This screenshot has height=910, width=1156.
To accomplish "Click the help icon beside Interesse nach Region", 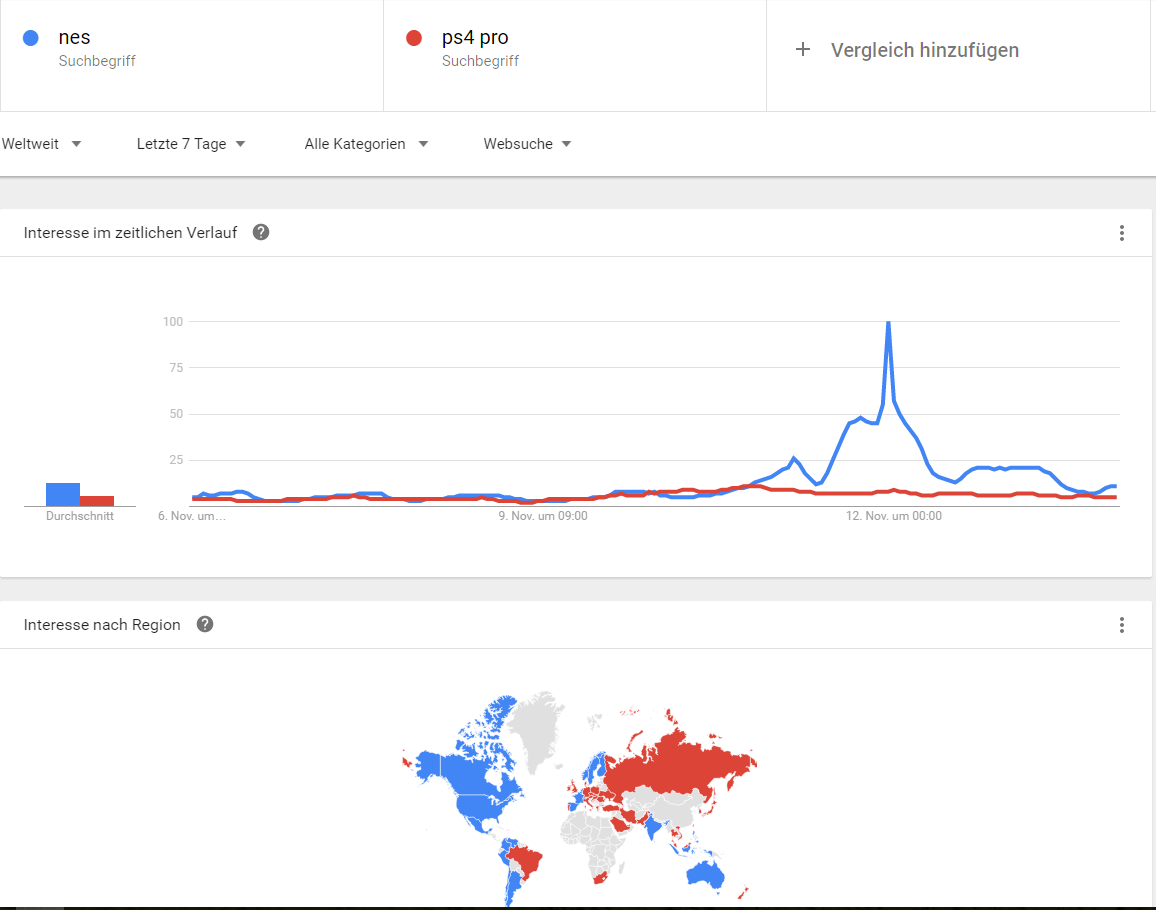I will [x=205, y=624].
